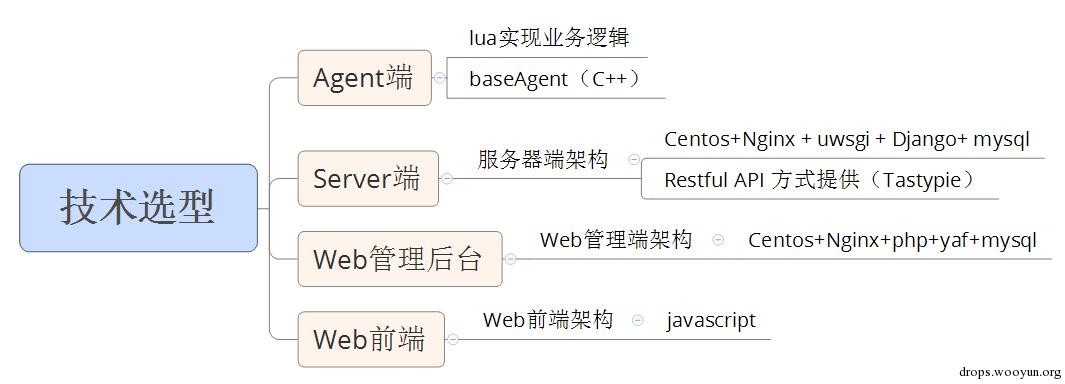Viewport: 1065px width, 384px height.
Task: Collapse the Web前端 branch toggle
Action: click(452, 339)
